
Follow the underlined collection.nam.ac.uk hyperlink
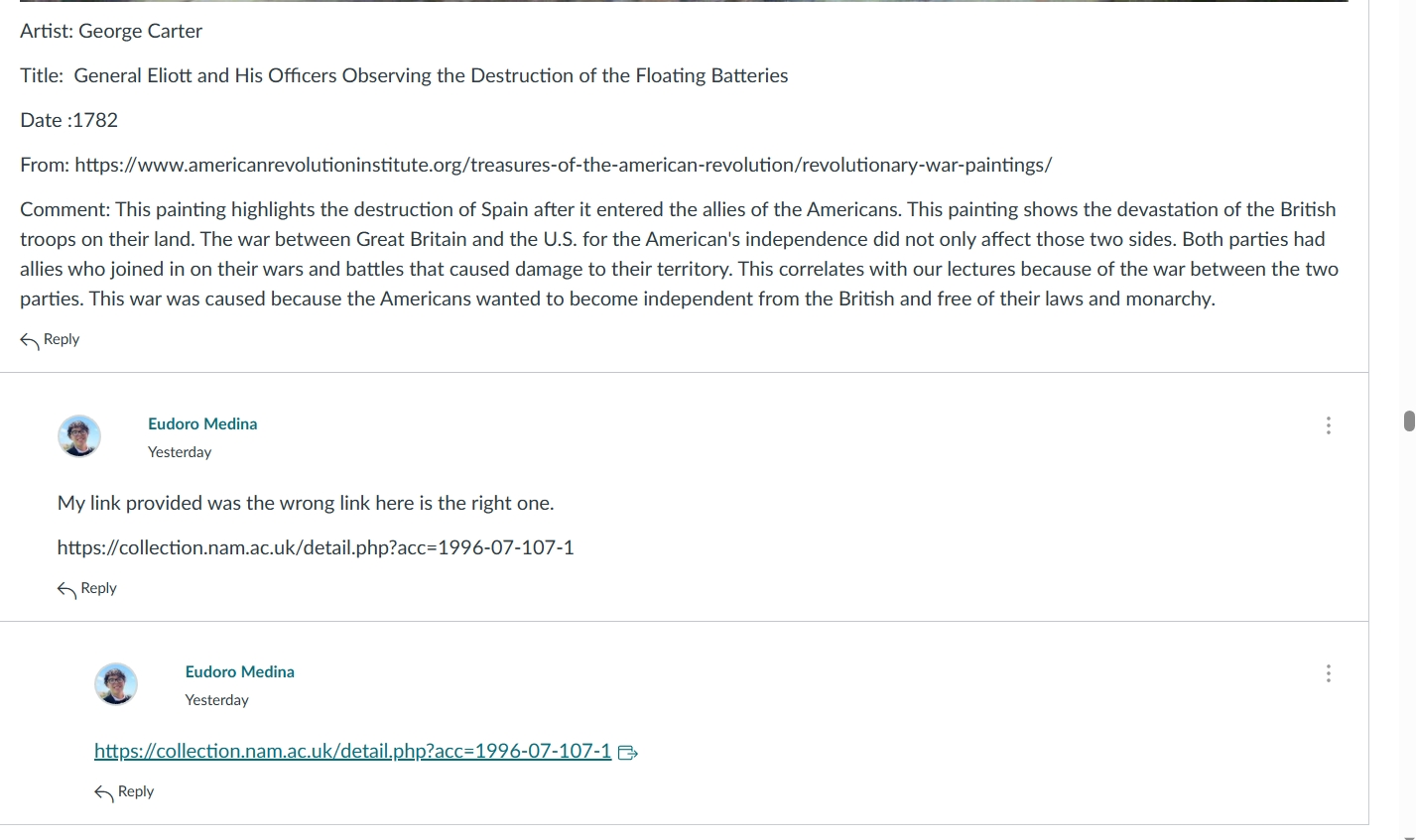352,751
